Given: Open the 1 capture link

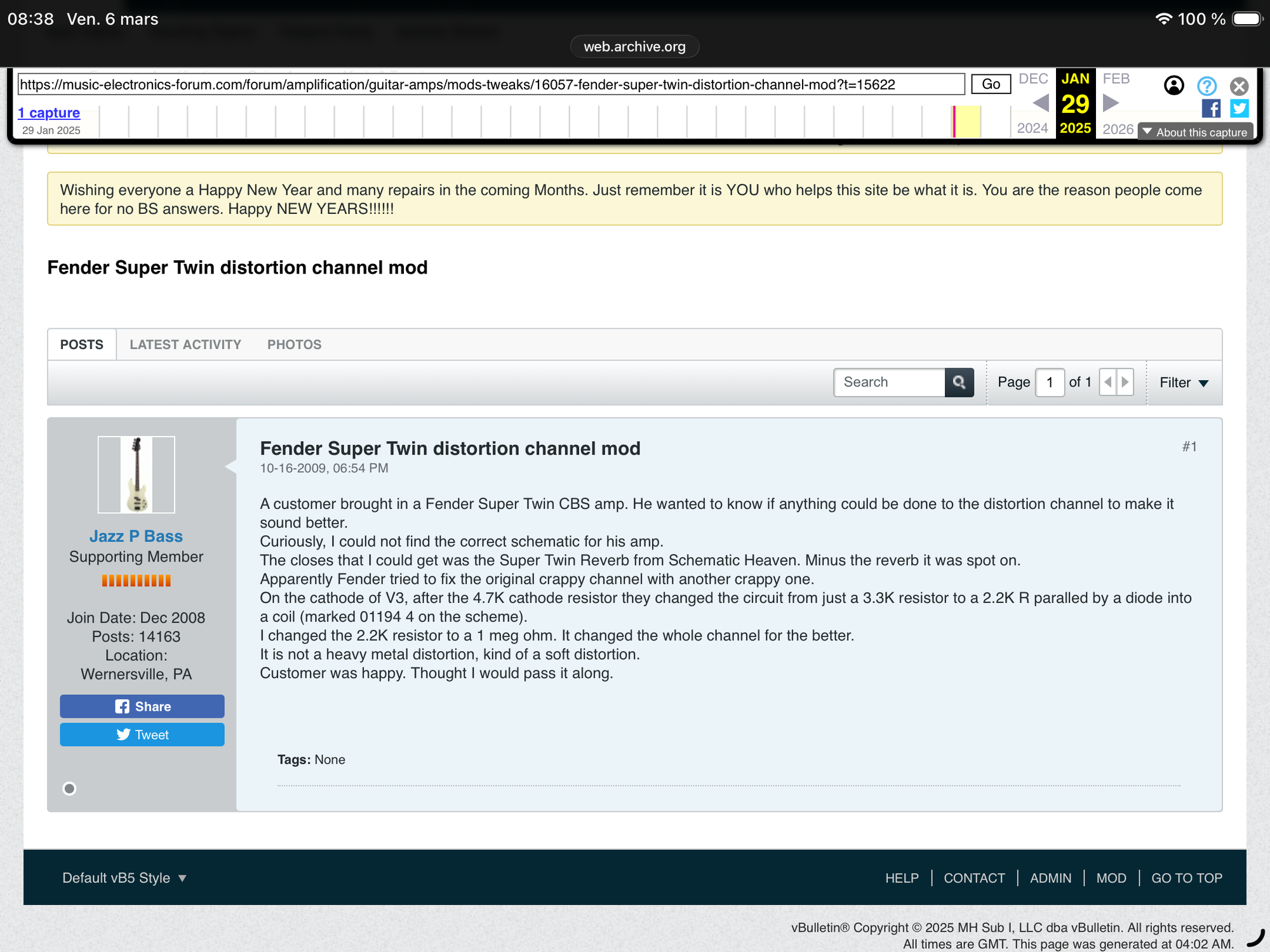Looking at the screenshot, I should coord(49,112).
